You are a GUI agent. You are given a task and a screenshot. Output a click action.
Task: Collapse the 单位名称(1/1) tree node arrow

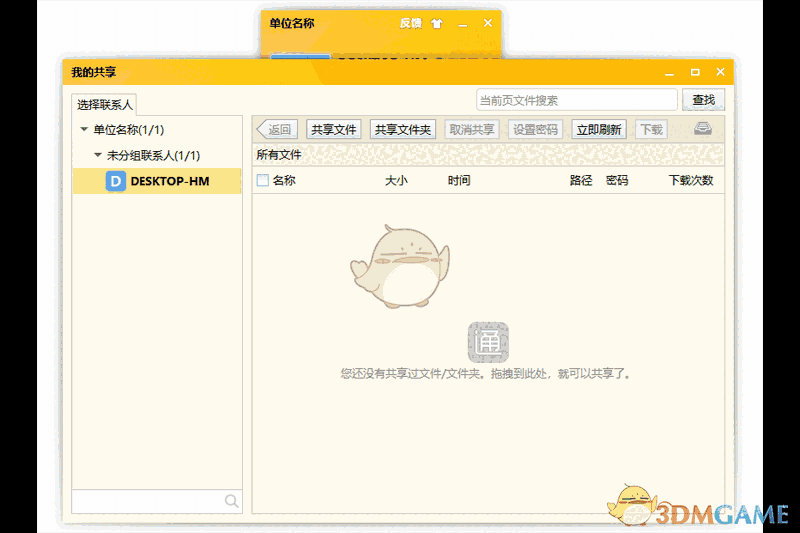[x=84, y=130]
